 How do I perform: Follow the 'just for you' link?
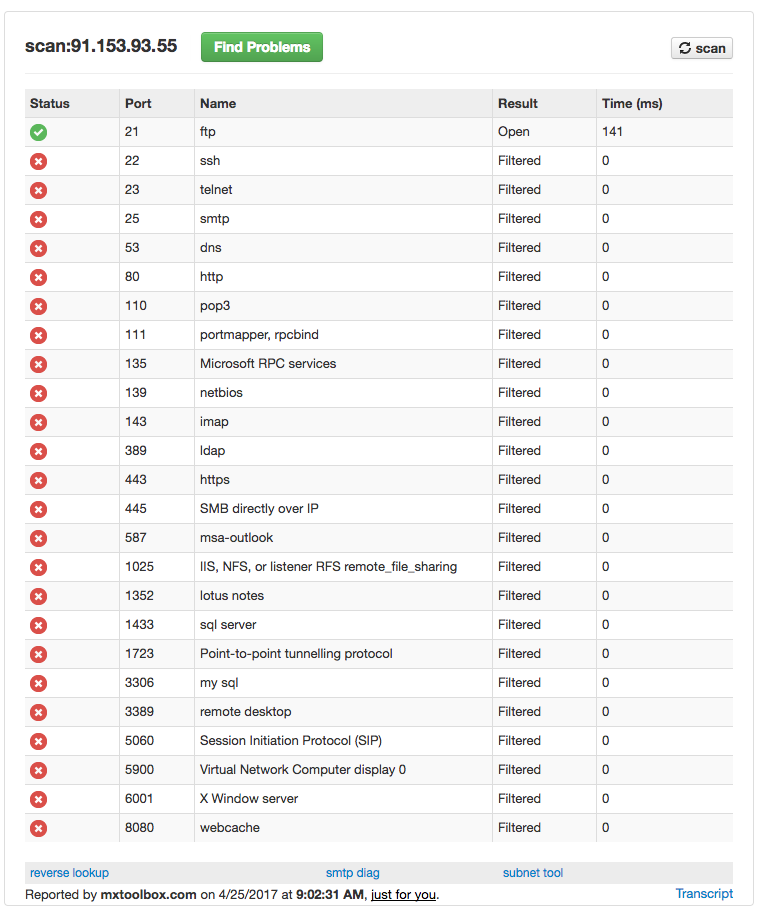tap(403, 895)
